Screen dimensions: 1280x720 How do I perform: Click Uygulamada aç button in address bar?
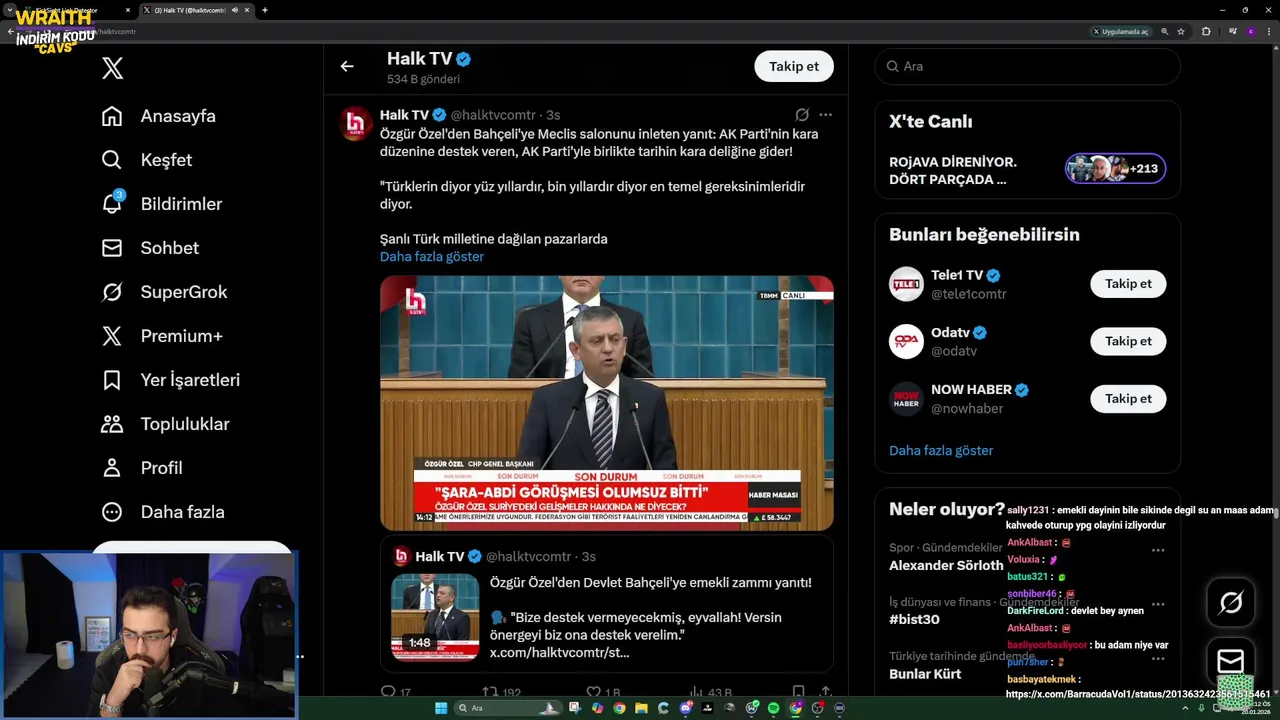[1120, 31]
